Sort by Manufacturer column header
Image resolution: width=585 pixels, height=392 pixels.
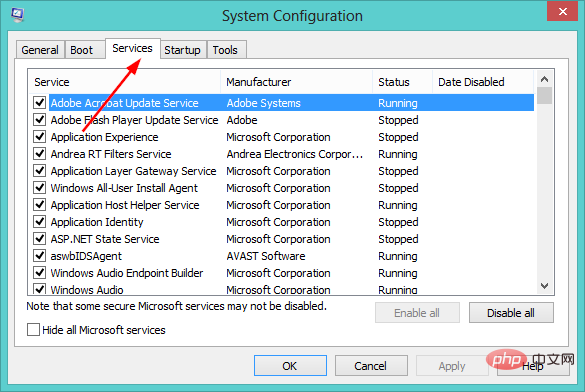pos(297,82)
